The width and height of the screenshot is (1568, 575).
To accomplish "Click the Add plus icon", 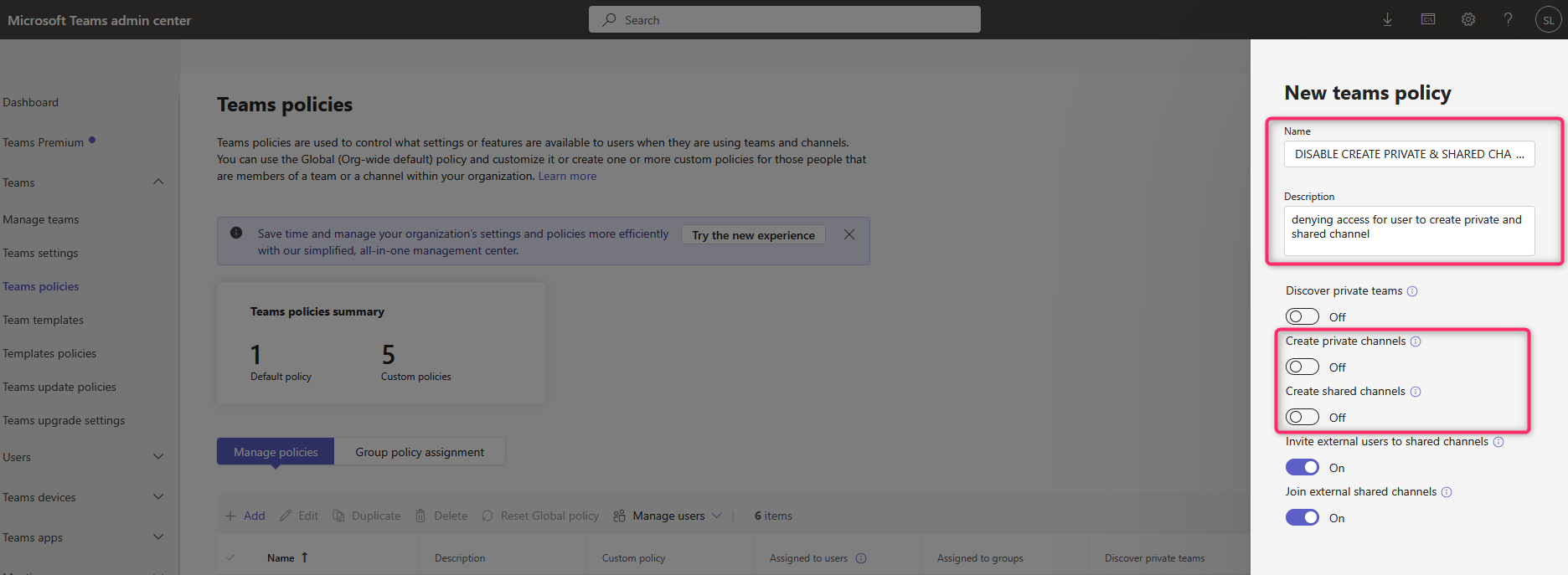I will [230, 516].
